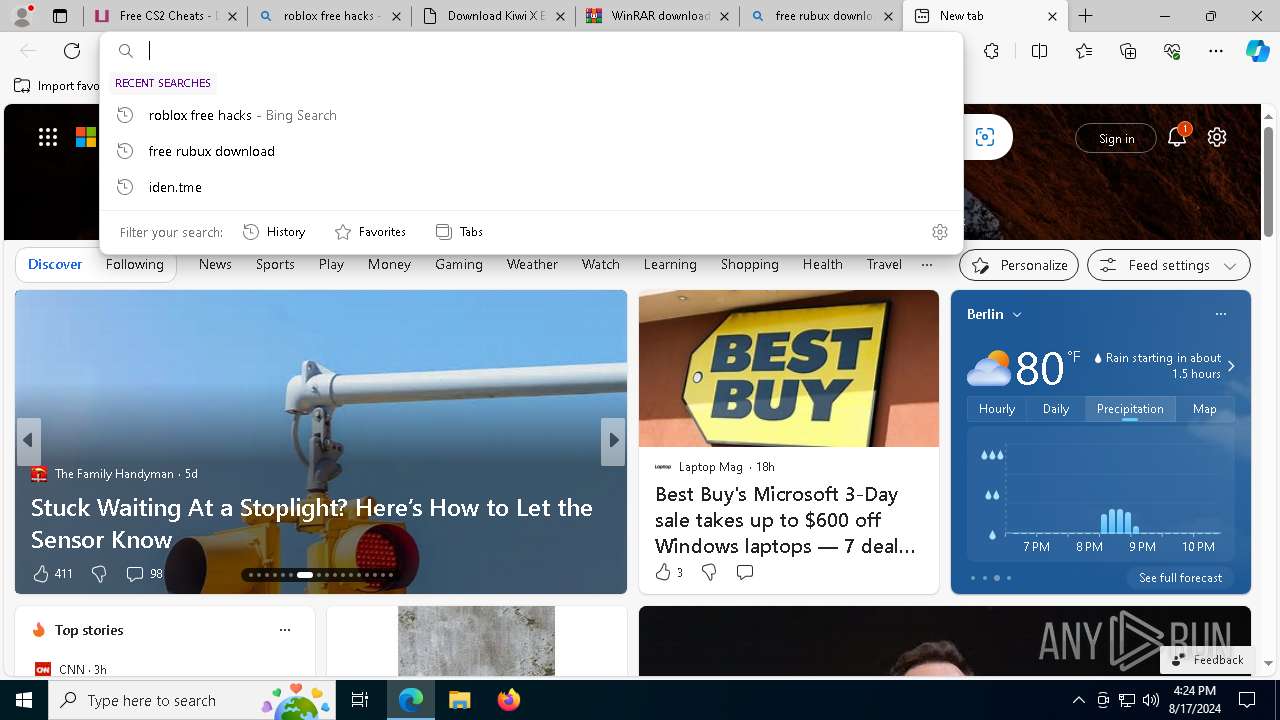The image size is (1280, 720).
Task: Open comments on stoplight article
Action: pos(135,573)
